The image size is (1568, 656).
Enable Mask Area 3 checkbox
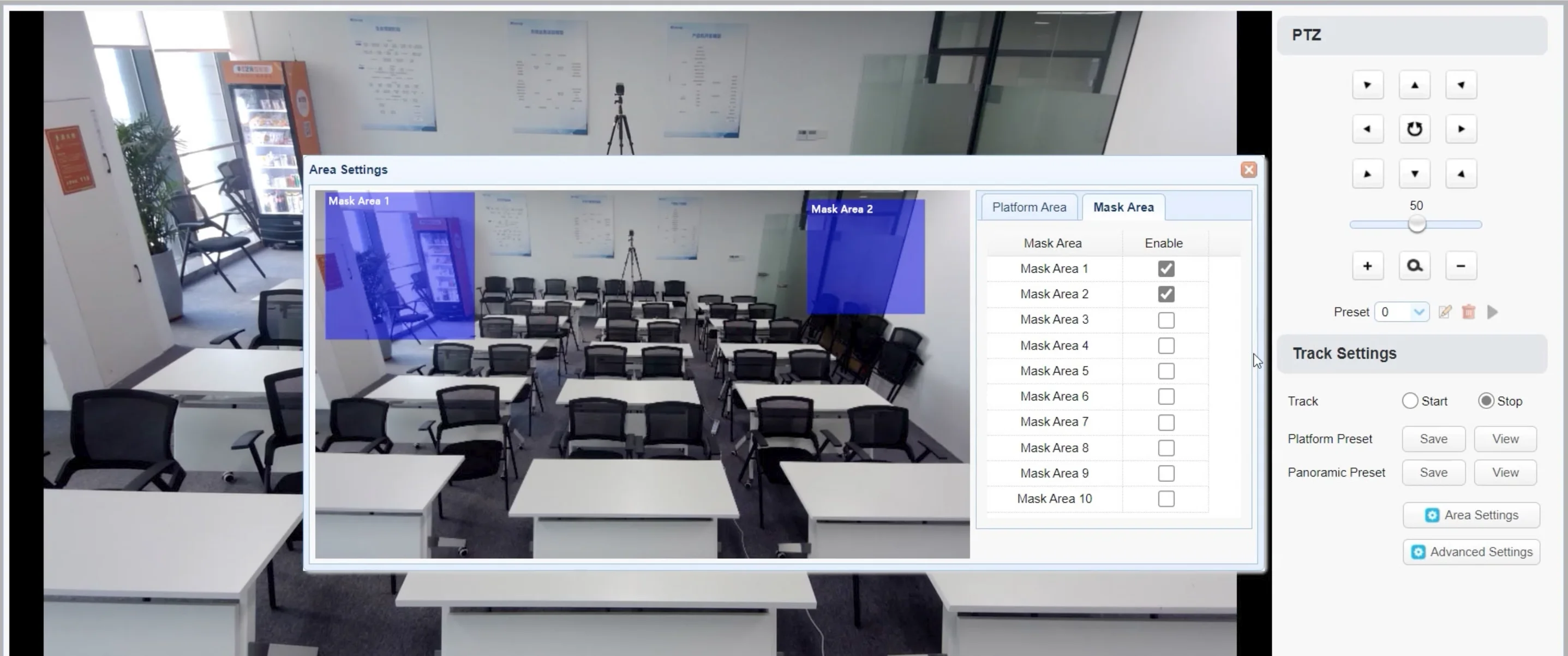[1166, 320]
